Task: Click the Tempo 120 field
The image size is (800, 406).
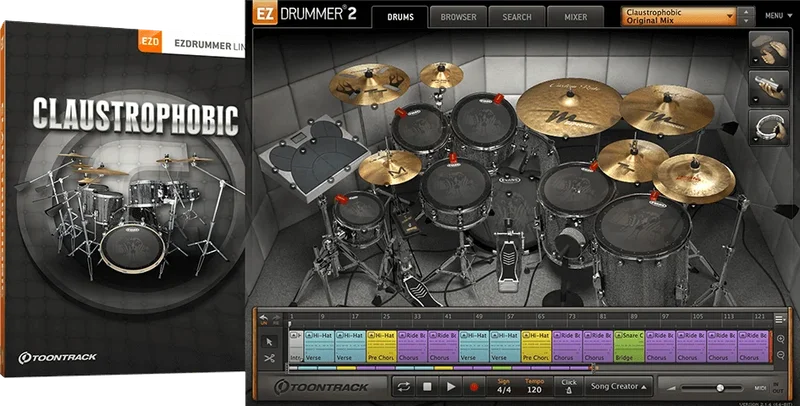Action: pos(534,387)
